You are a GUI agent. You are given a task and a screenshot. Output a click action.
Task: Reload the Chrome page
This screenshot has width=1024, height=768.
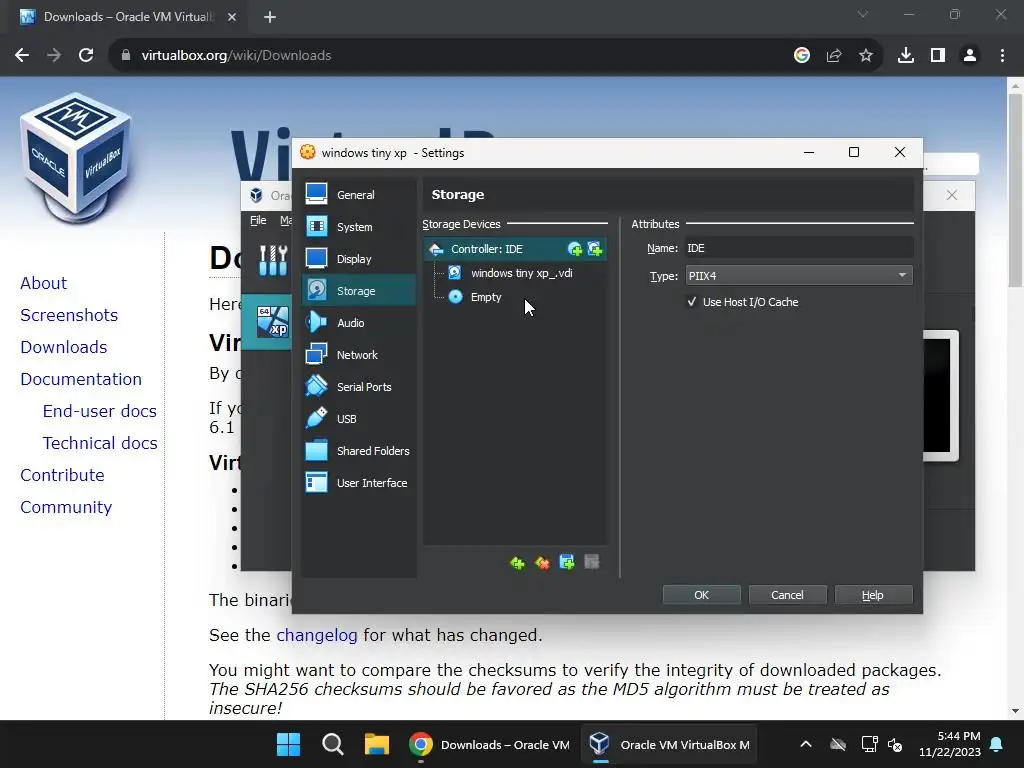(x=86, y=56)
